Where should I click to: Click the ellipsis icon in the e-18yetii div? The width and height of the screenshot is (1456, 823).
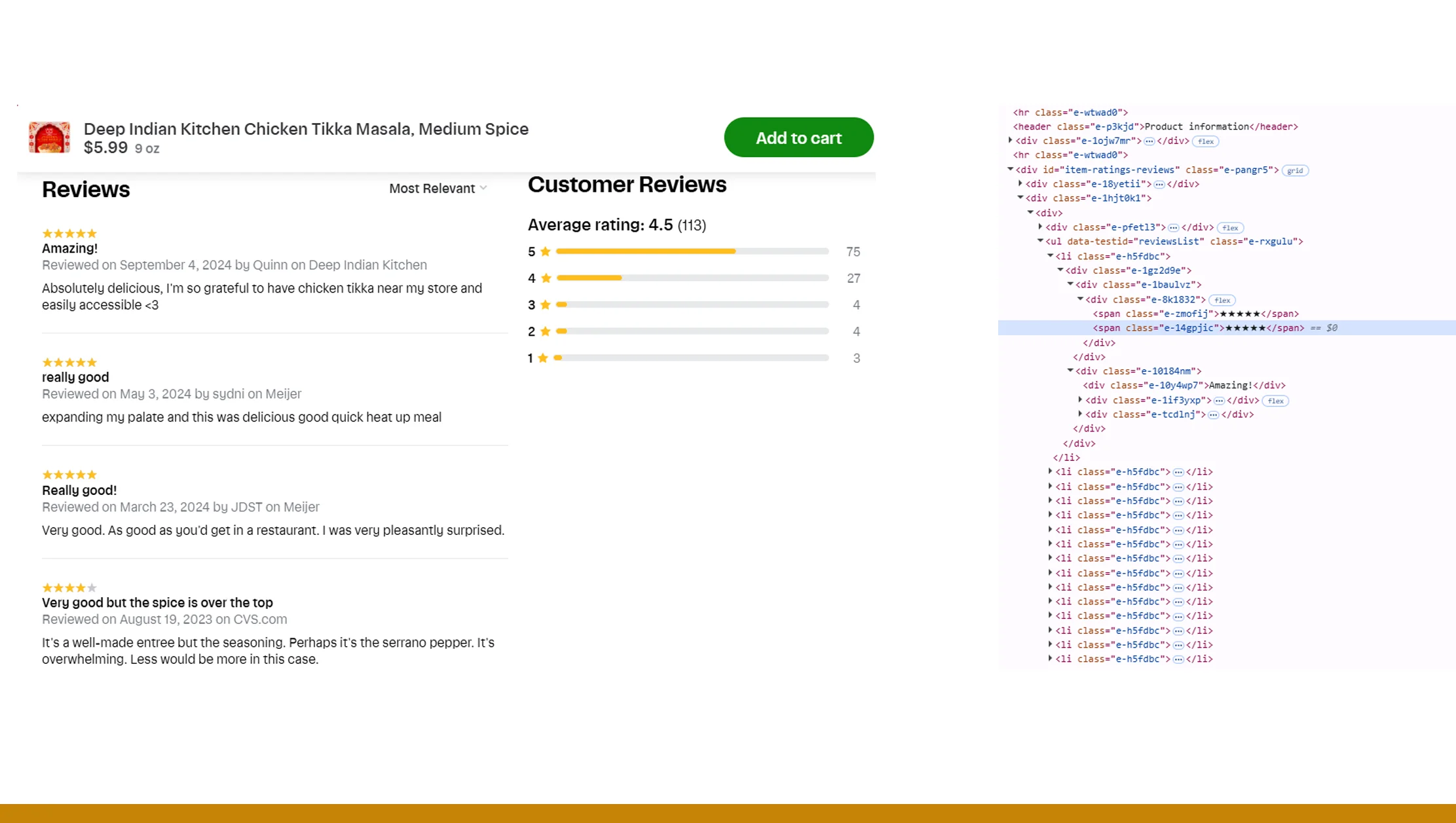[1158, 184]
